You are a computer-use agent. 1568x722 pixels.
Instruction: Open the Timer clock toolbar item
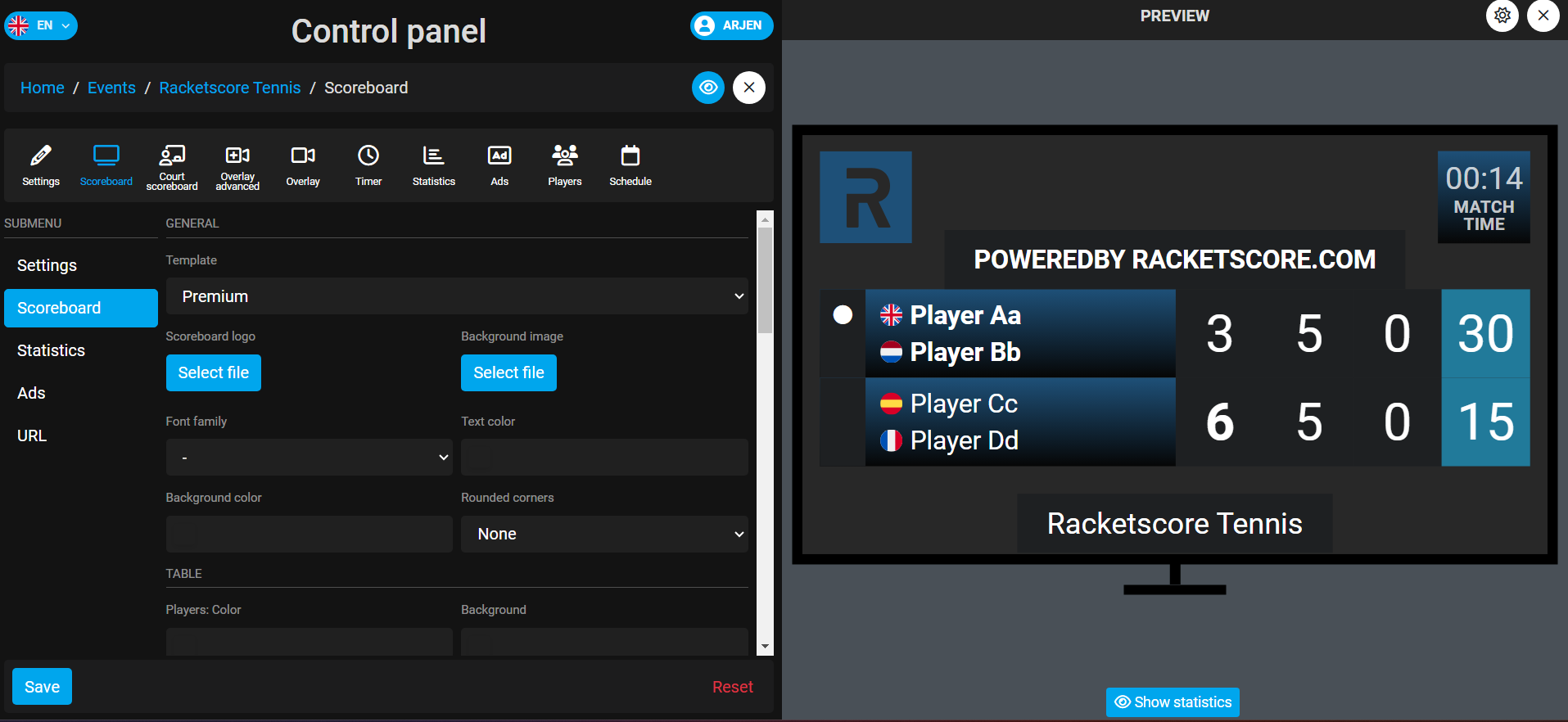point(368,165)
